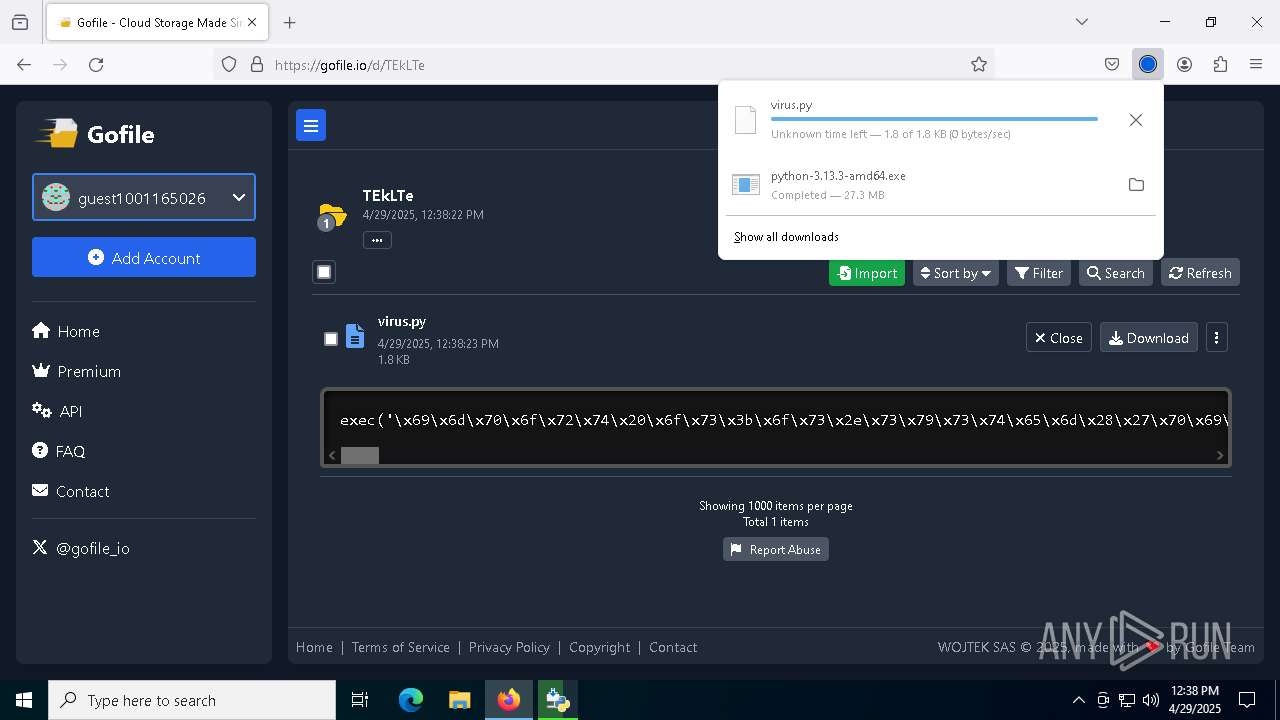Click the taskbar search box
Viewport: 1280px width, 720px height.
192,700
